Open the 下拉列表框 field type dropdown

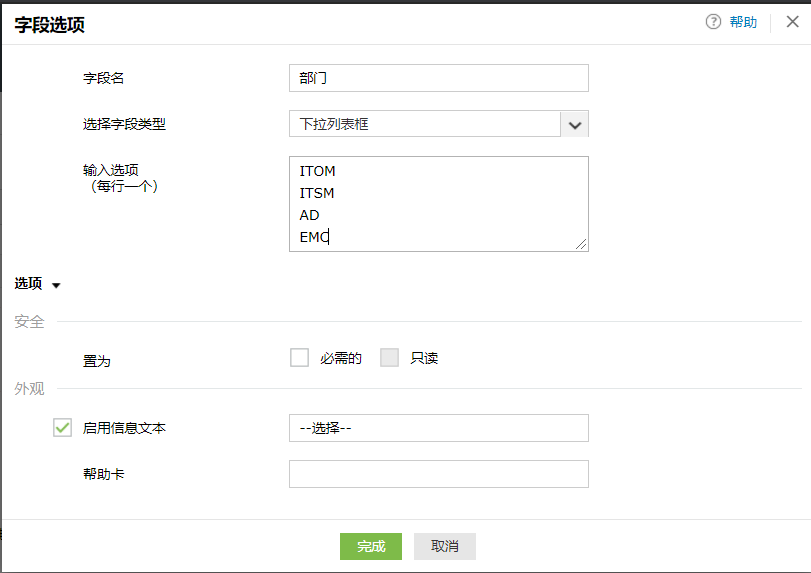click(x=574, y=124)
